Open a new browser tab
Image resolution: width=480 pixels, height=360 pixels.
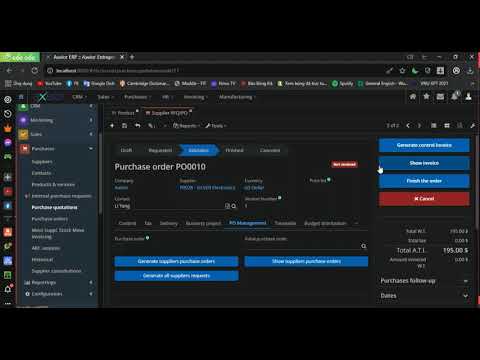click(x=132, y=57)
